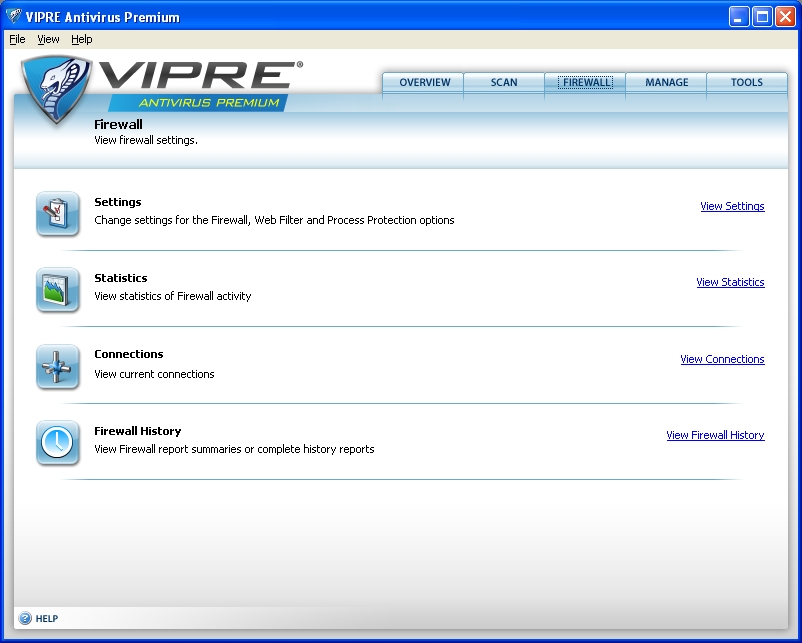This screenshot has height=643, width=802.
Task: Minimize the VIPRE window
Action: tap(739, 17)
